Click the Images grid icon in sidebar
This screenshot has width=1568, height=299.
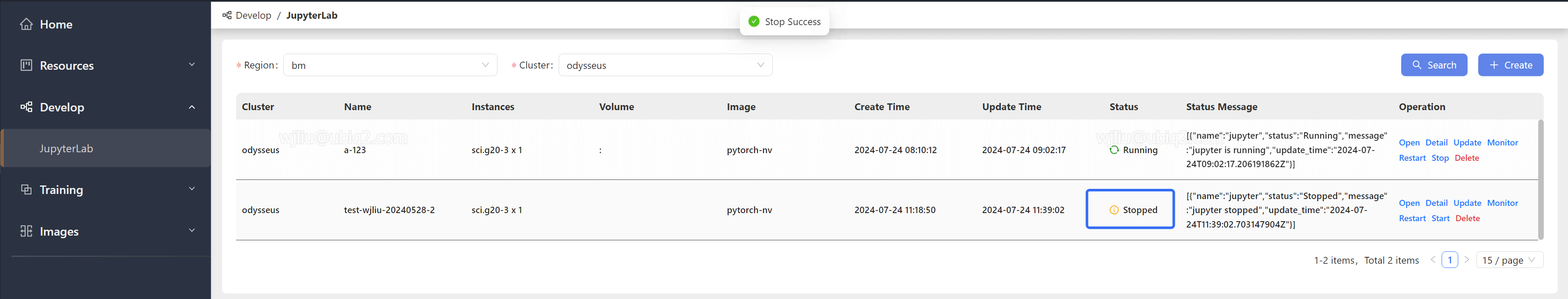tap(26, 231)
